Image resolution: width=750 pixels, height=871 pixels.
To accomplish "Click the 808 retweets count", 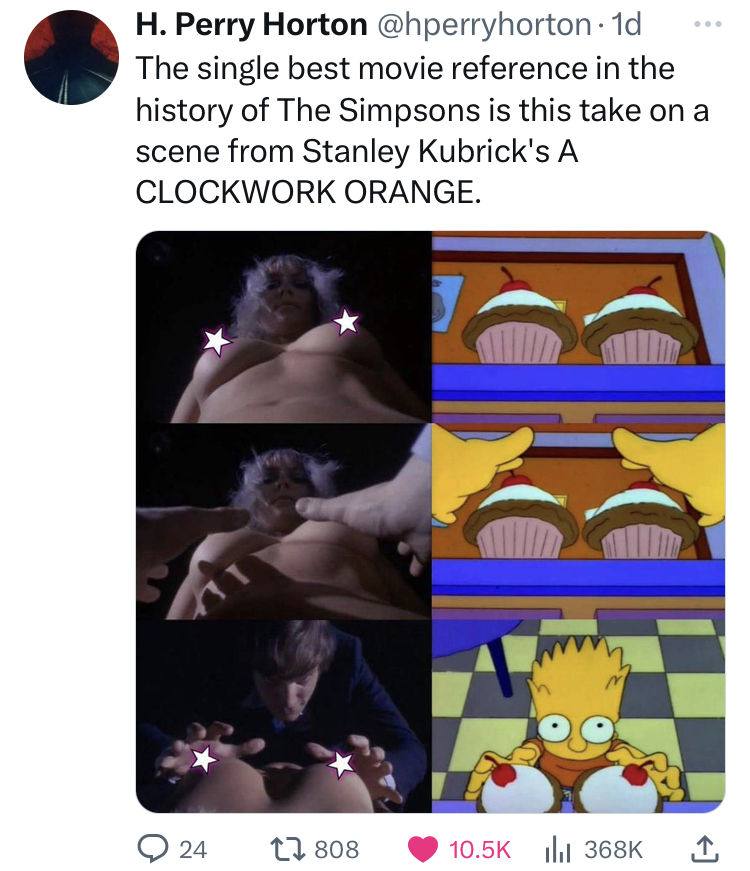I will pos(337,849).
